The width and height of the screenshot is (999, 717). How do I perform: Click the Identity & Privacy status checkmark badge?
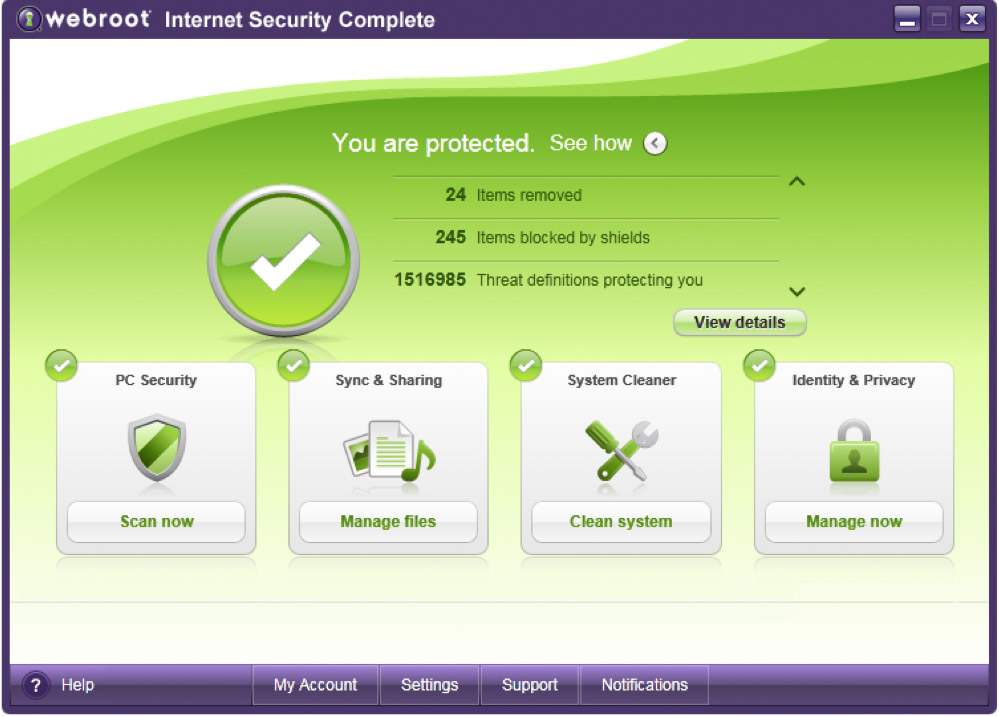point(759,366)
